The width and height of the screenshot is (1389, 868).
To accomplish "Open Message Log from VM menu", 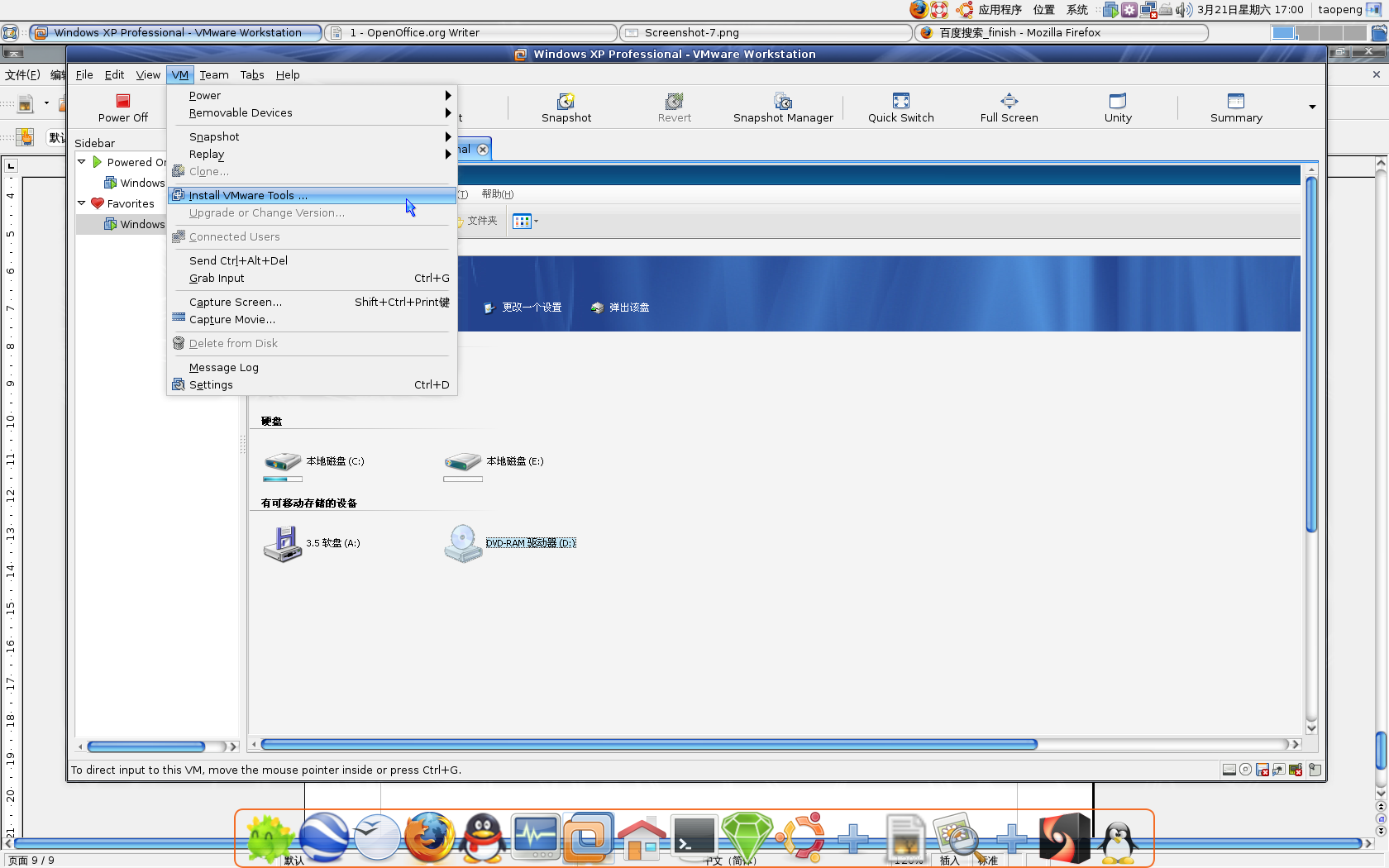I will 312,367.
